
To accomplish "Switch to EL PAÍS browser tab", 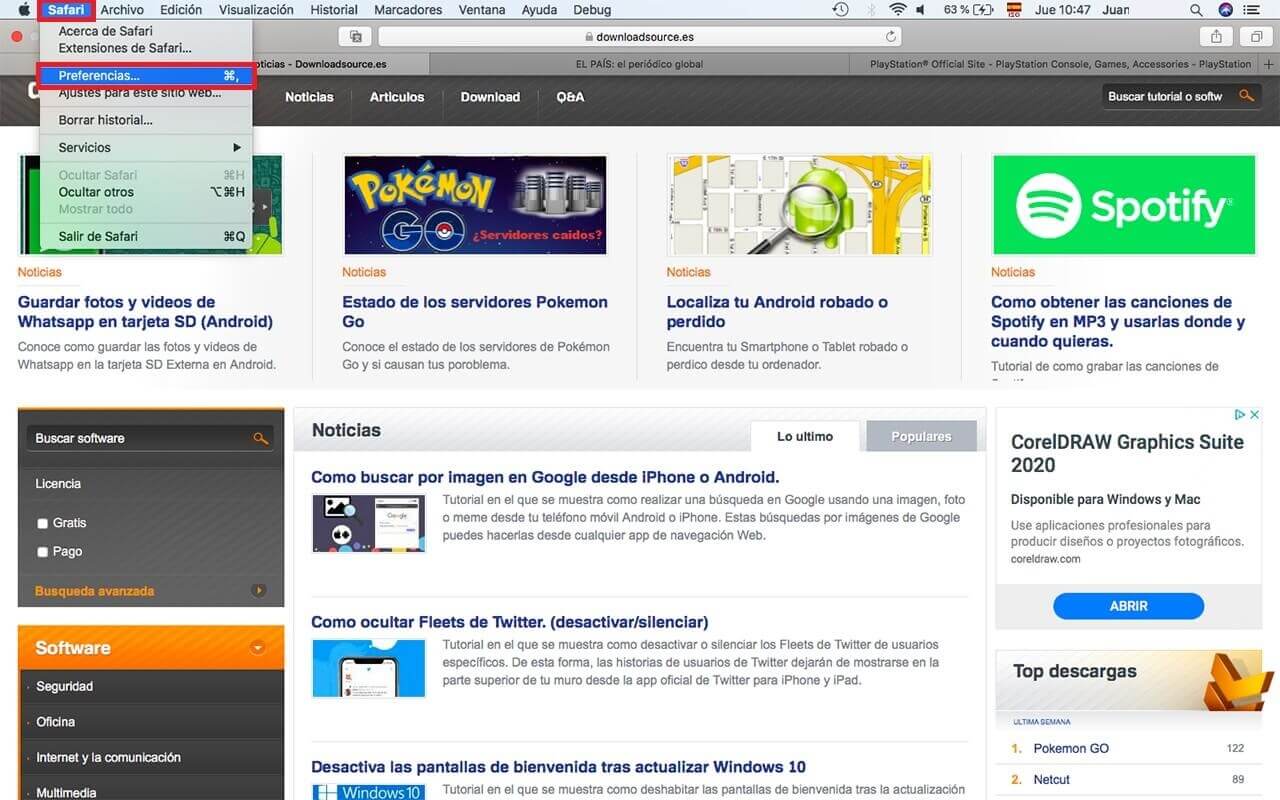I will (639, 64).
